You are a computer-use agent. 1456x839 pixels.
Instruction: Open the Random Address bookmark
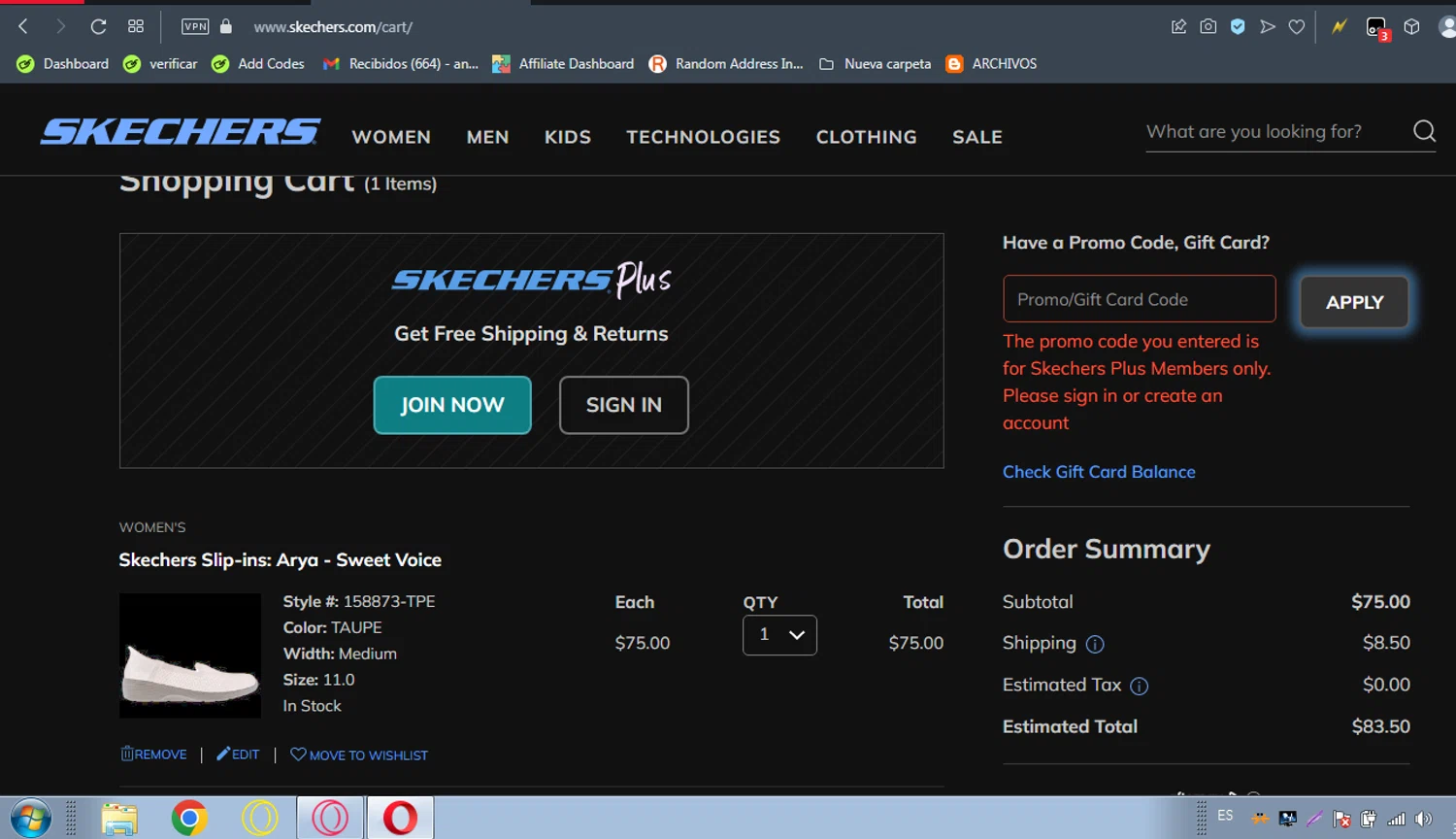click(x=726, y=63)
